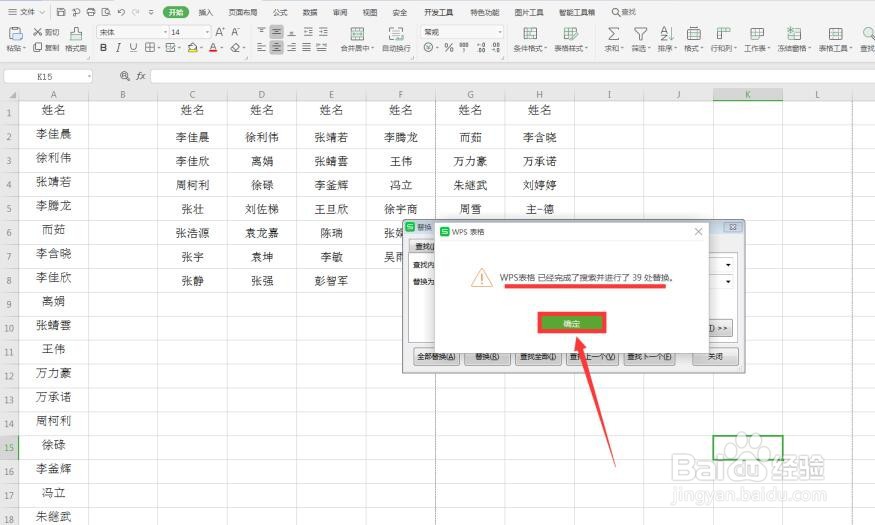This screenshot has width=875, height=525.
Task: Toggle horizontal center alignment
Action: pyautogui.click(x=276, y=48)
